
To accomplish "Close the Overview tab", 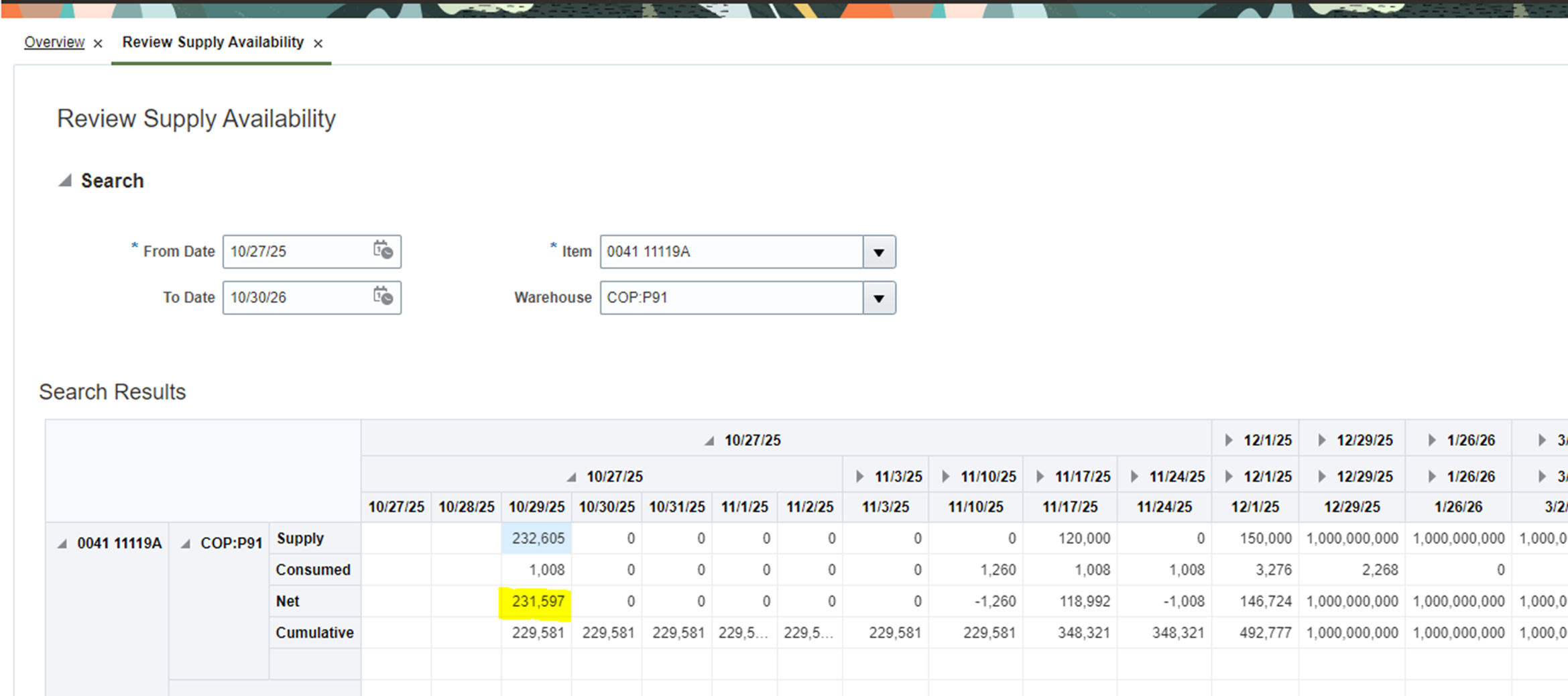I will pos(98,44).
